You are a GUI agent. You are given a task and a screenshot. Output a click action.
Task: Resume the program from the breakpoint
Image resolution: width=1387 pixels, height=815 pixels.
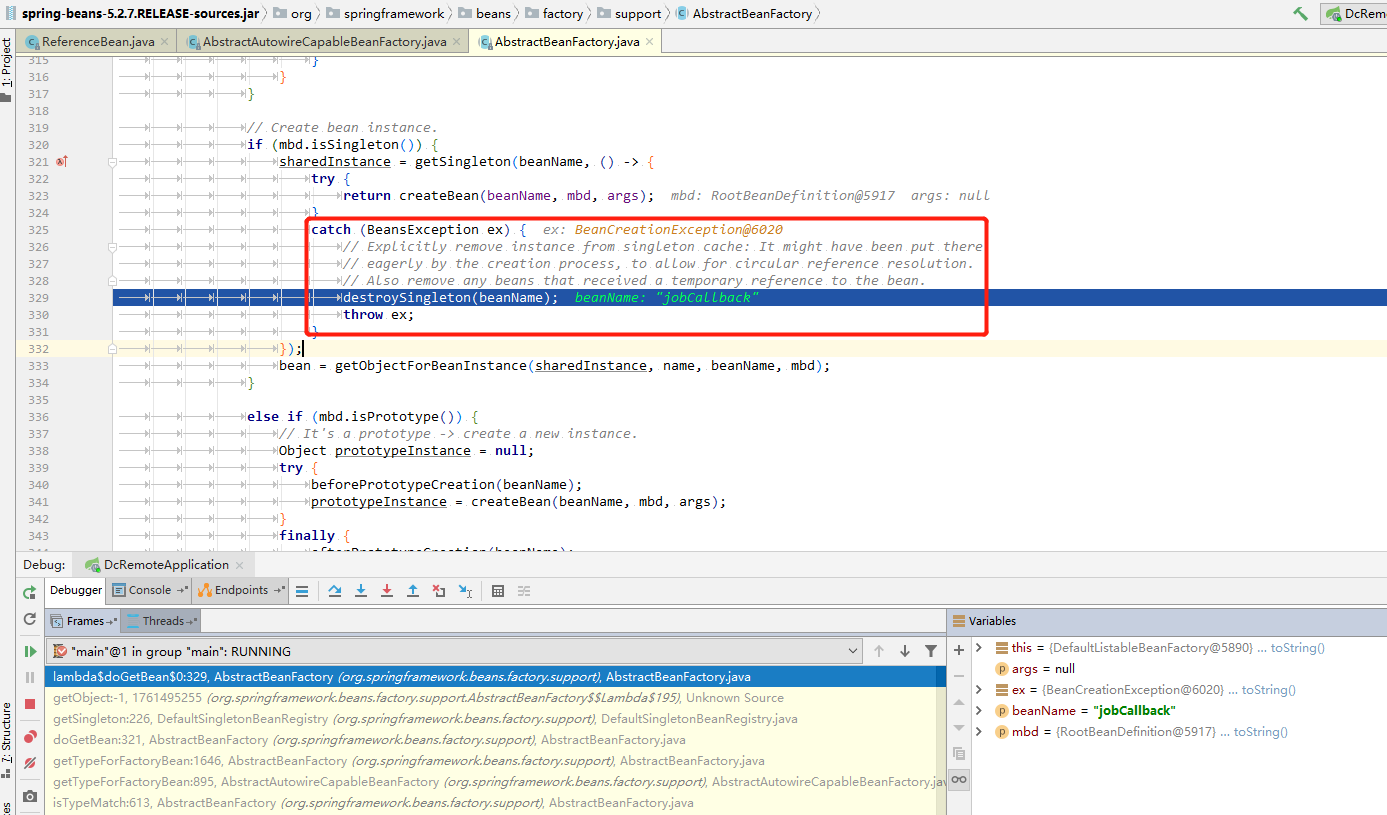(30, 651)
